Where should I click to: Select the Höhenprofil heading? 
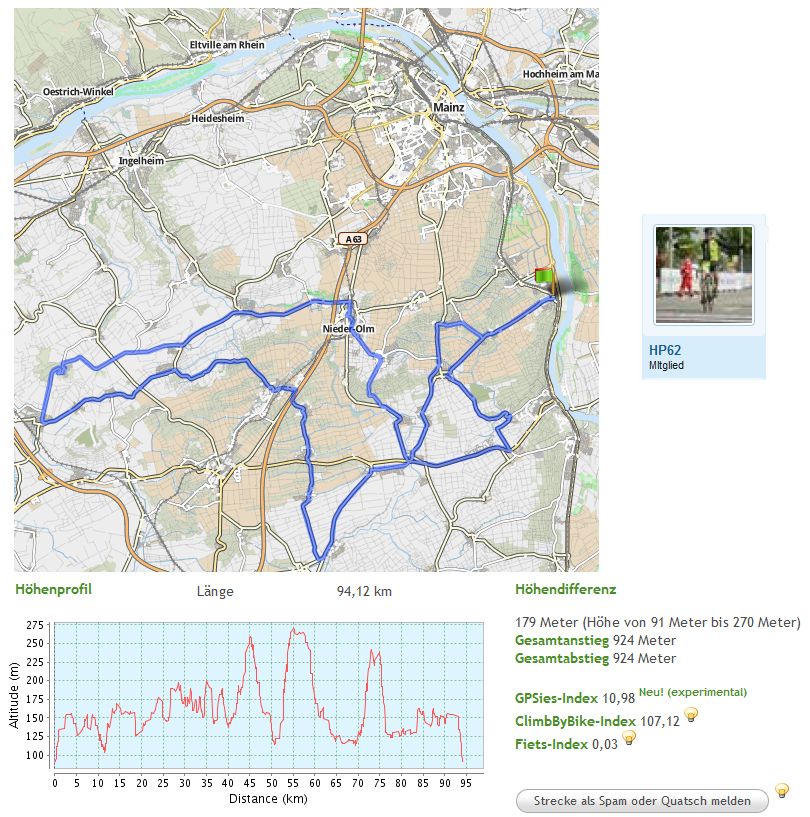[53, 589]
